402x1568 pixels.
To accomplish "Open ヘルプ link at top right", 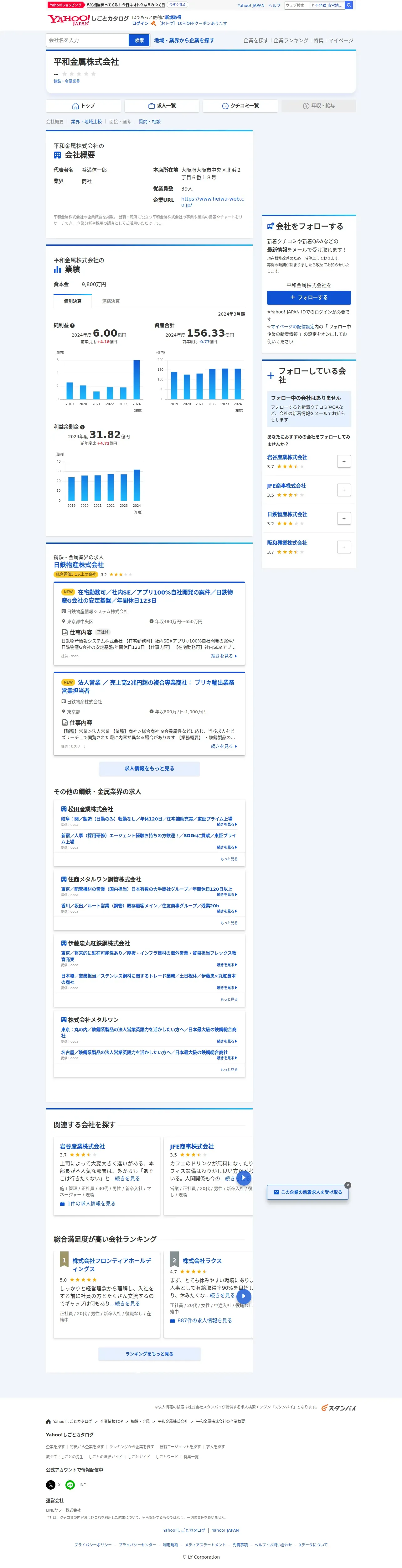I will (x=274, y=5).
